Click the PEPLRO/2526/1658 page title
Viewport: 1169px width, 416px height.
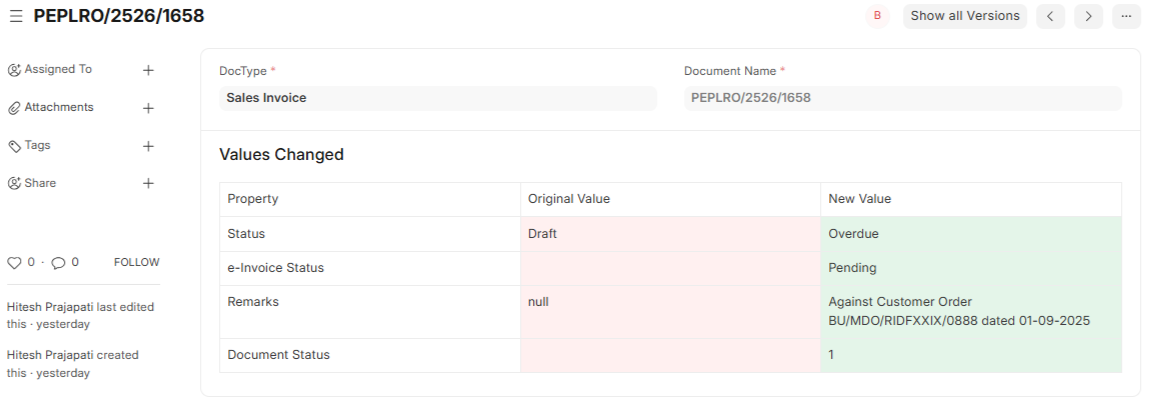click(119, 16)
